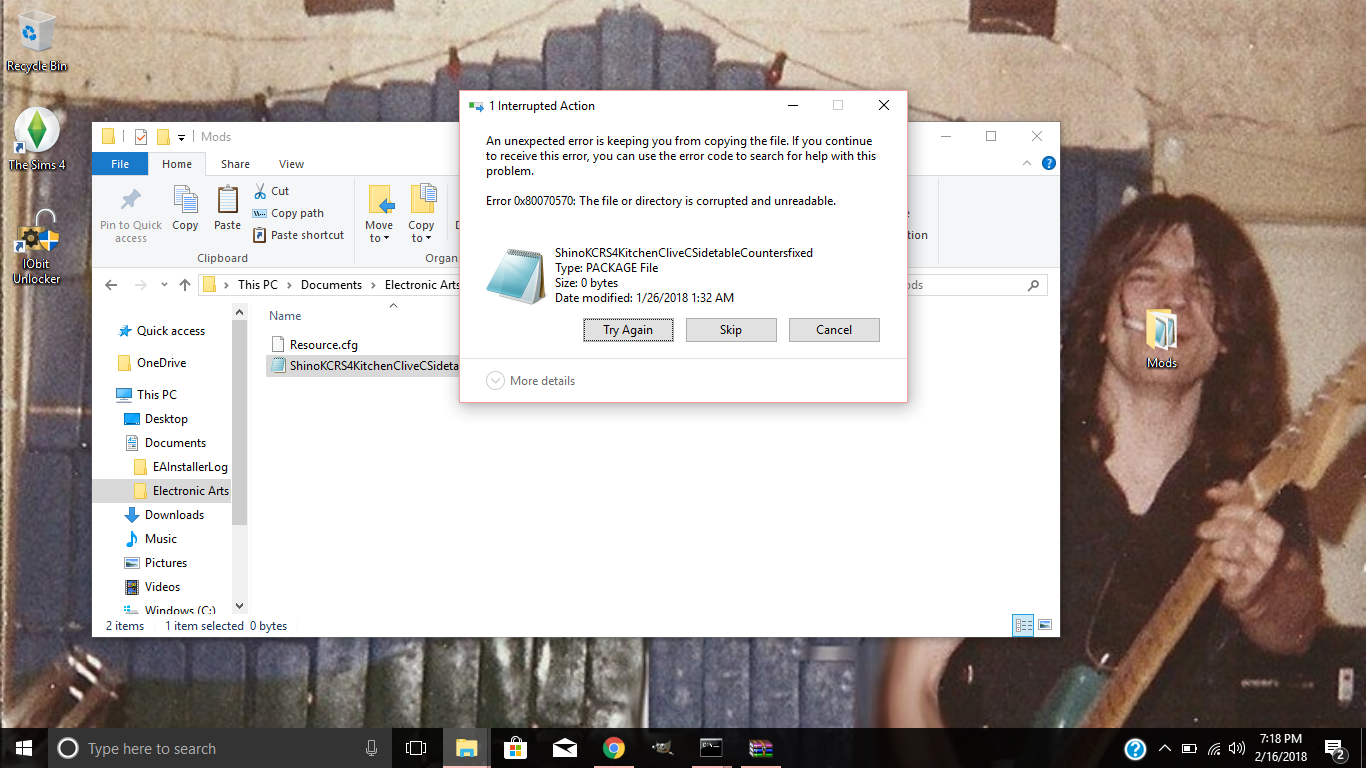Image resolution: width=1366 pixels, height=768 pixels.
Task: Open Explorer help question mark icon
Action: coord(1048,163)
